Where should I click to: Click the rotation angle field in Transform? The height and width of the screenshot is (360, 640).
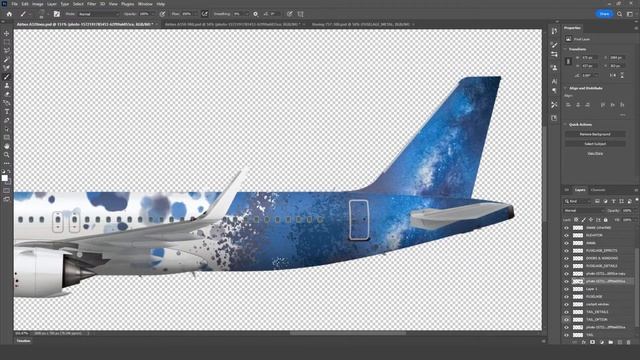pos(589,76)
